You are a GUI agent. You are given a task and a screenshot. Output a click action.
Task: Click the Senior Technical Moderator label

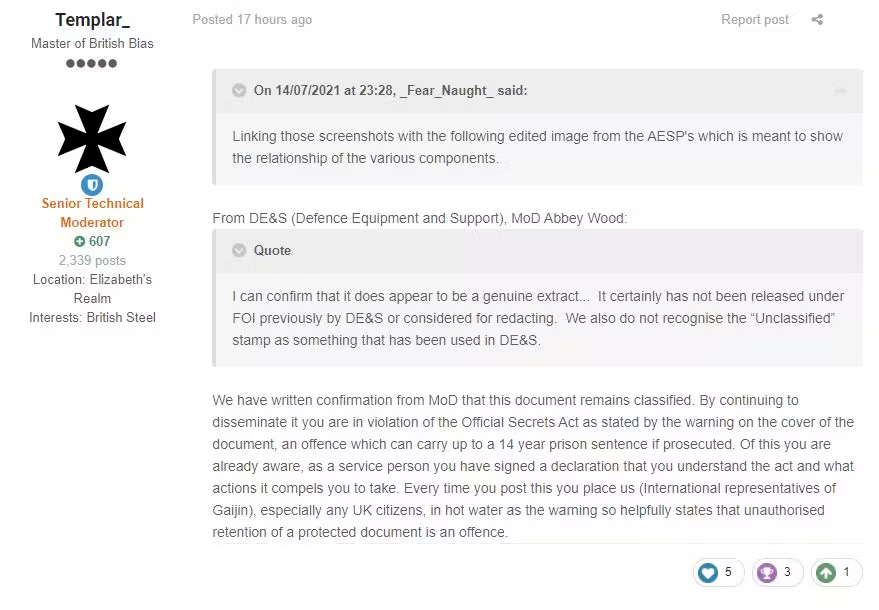click(92, 212)
